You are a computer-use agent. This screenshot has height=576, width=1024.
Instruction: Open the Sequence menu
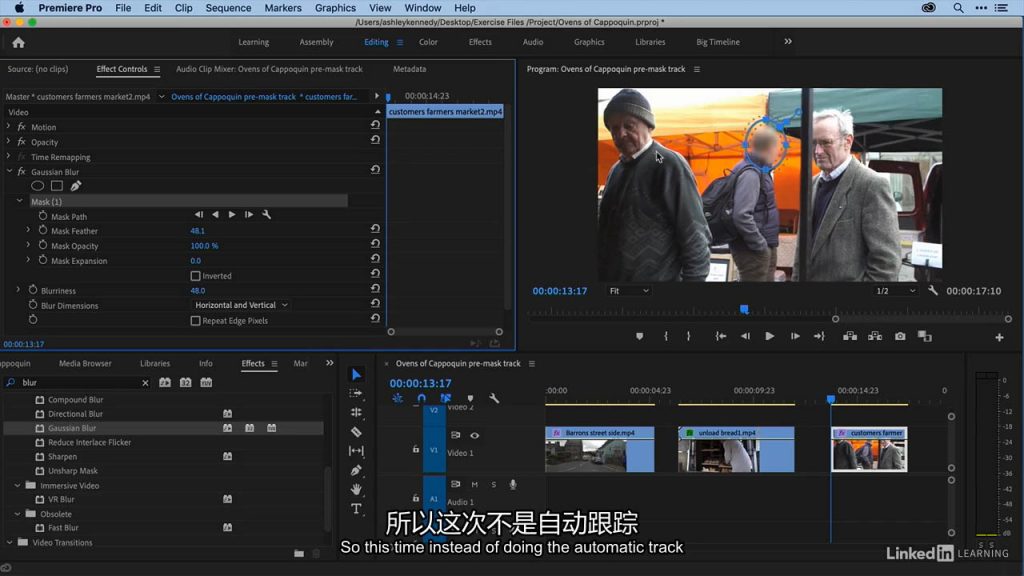click(228, 8)
